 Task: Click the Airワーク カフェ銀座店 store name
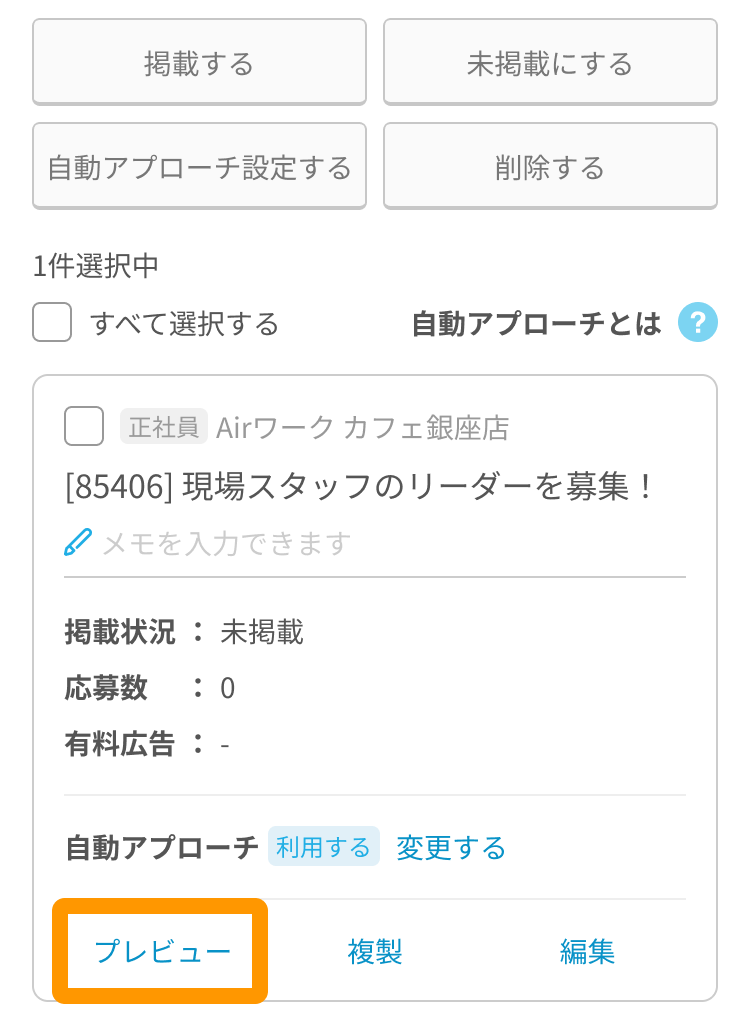363,427
